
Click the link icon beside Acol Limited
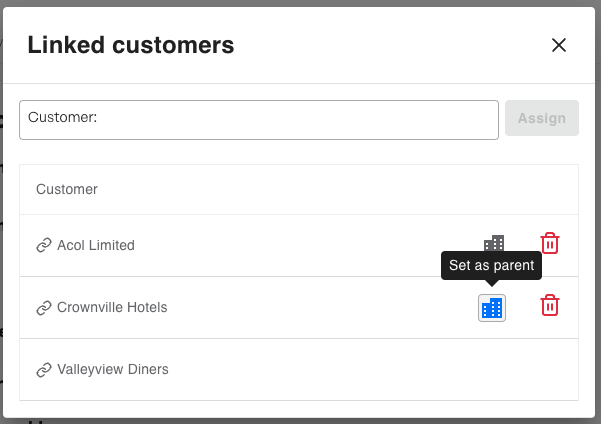click(x=43, y=246)
